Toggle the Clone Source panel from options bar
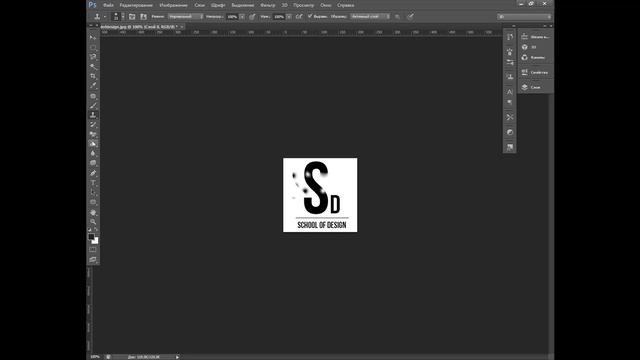 (143, 16)
